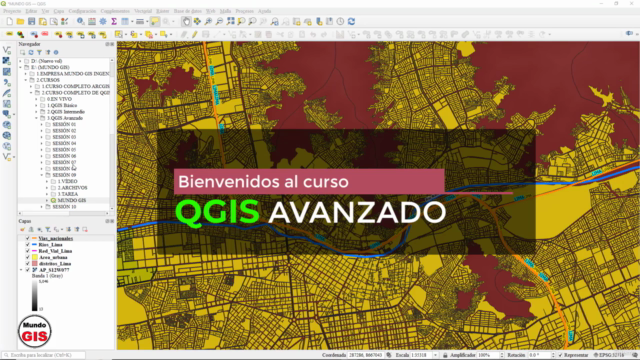Select the 3.TAREA folder

click(x=68, y=194)
